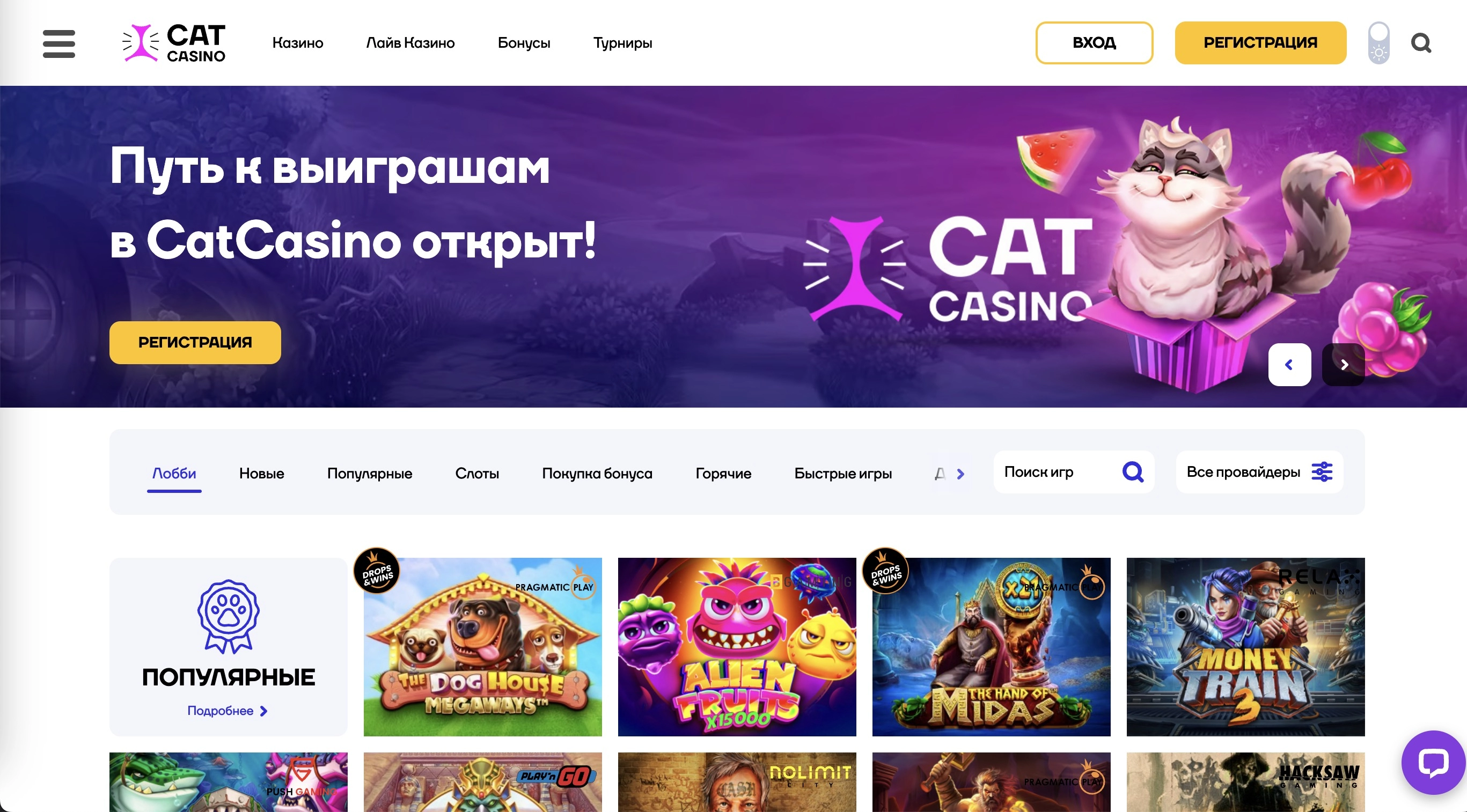The height and width of the screenshot is (812, 1467).
Task: Open Лайв Казино from the top menu
Action: point(410,43)
